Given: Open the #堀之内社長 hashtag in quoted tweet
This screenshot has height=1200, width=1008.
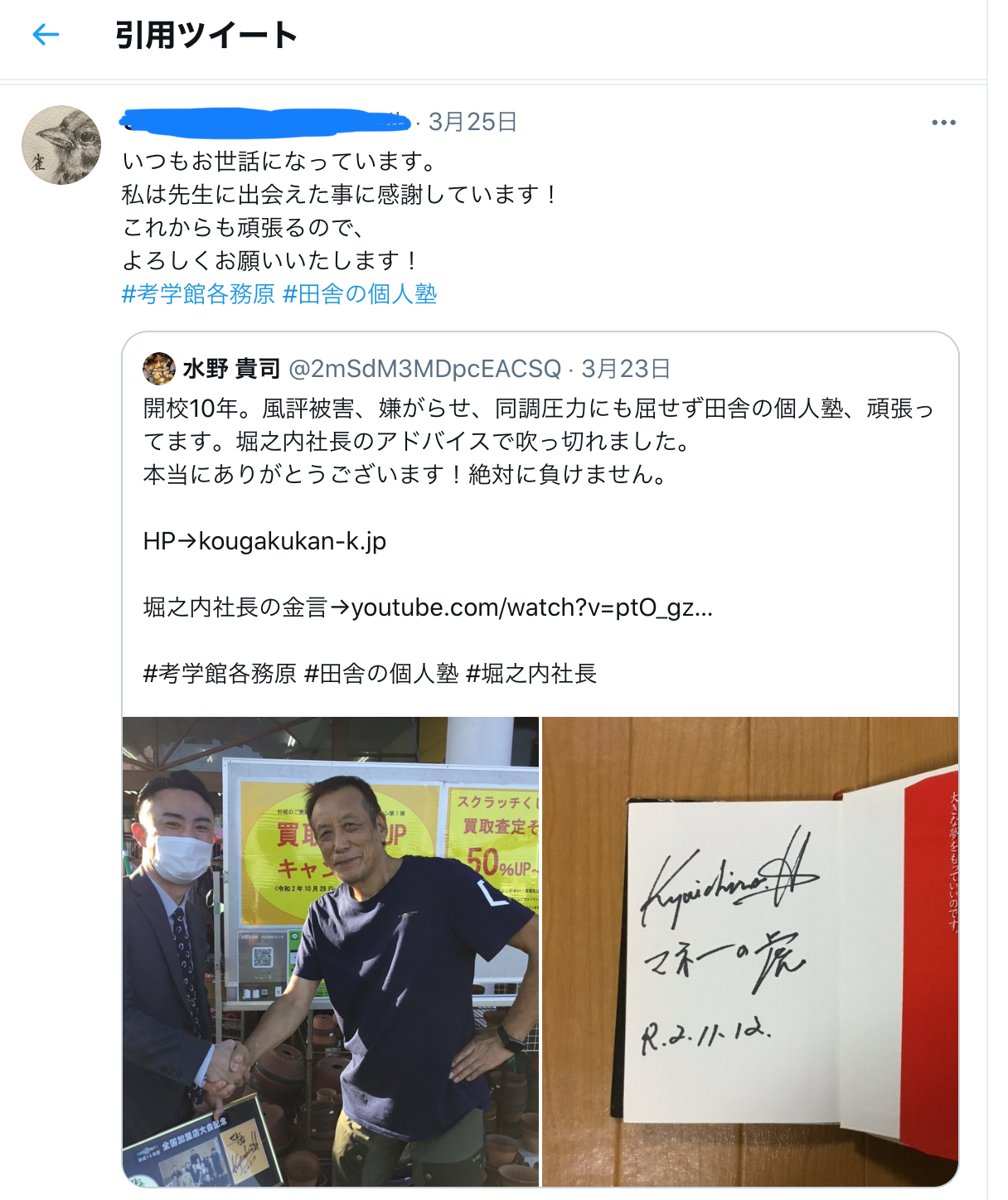Looking at the screenshot, I should [531, 674].
